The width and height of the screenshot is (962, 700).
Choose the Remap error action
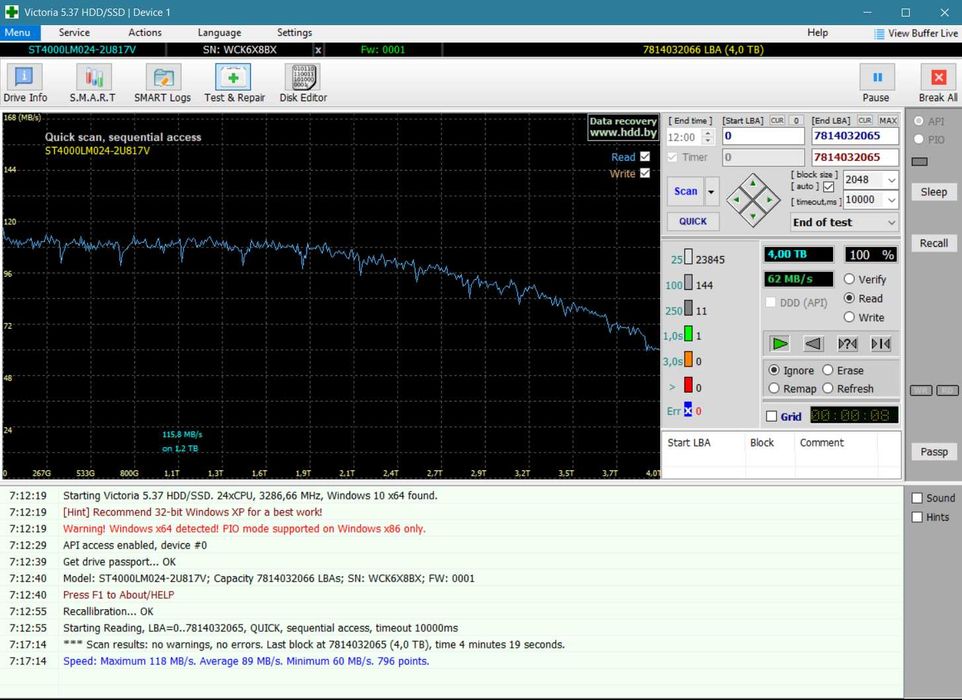pyautogui.click(x=774, y=389)
